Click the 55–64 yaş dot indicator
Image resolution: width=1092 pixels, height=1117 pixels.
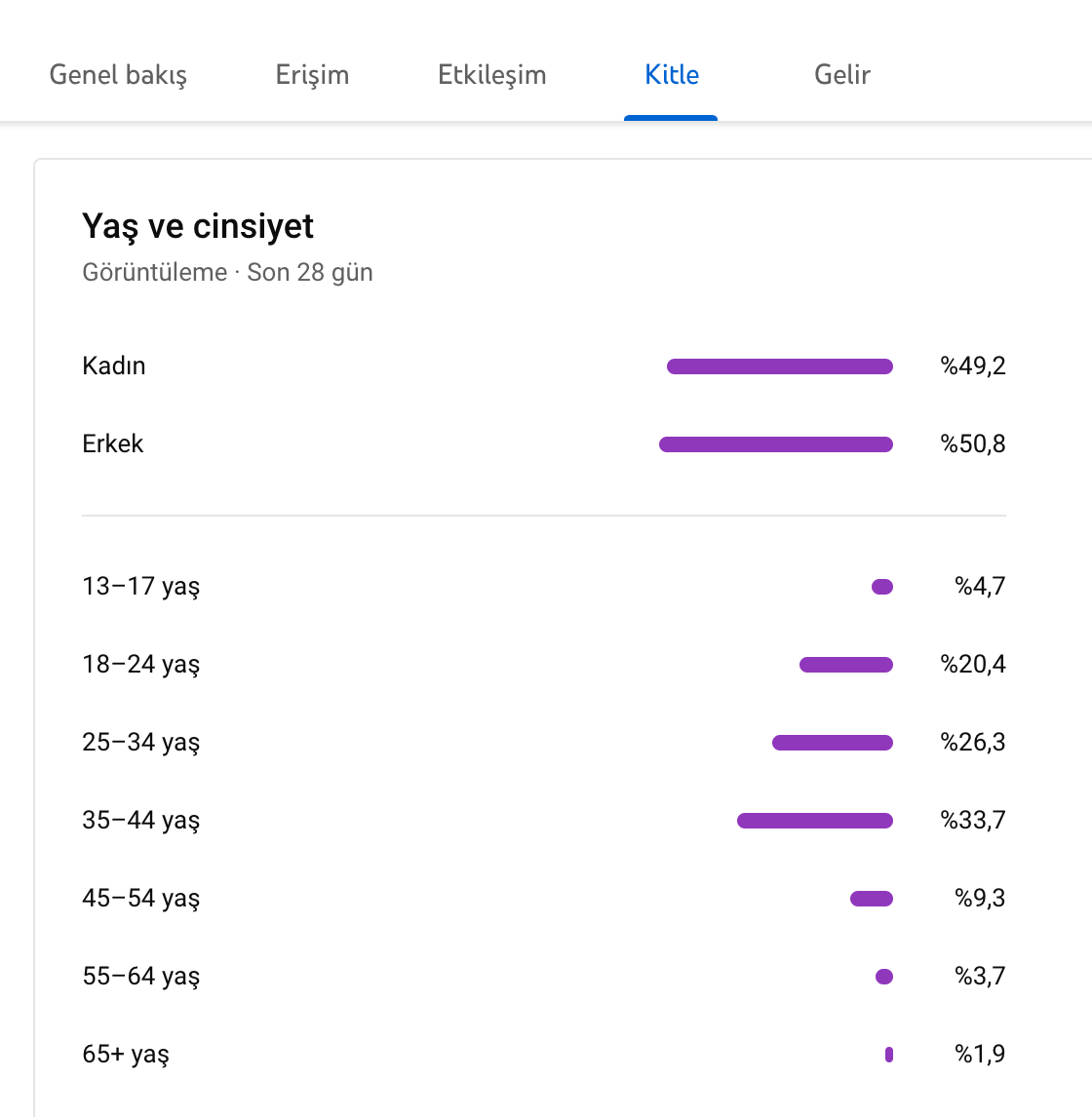[x=884, y=977]
